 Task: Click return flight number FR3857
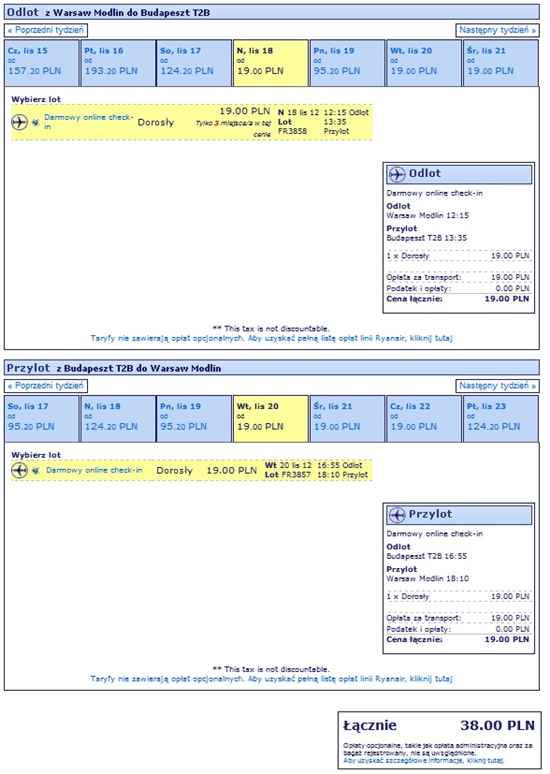296,475
